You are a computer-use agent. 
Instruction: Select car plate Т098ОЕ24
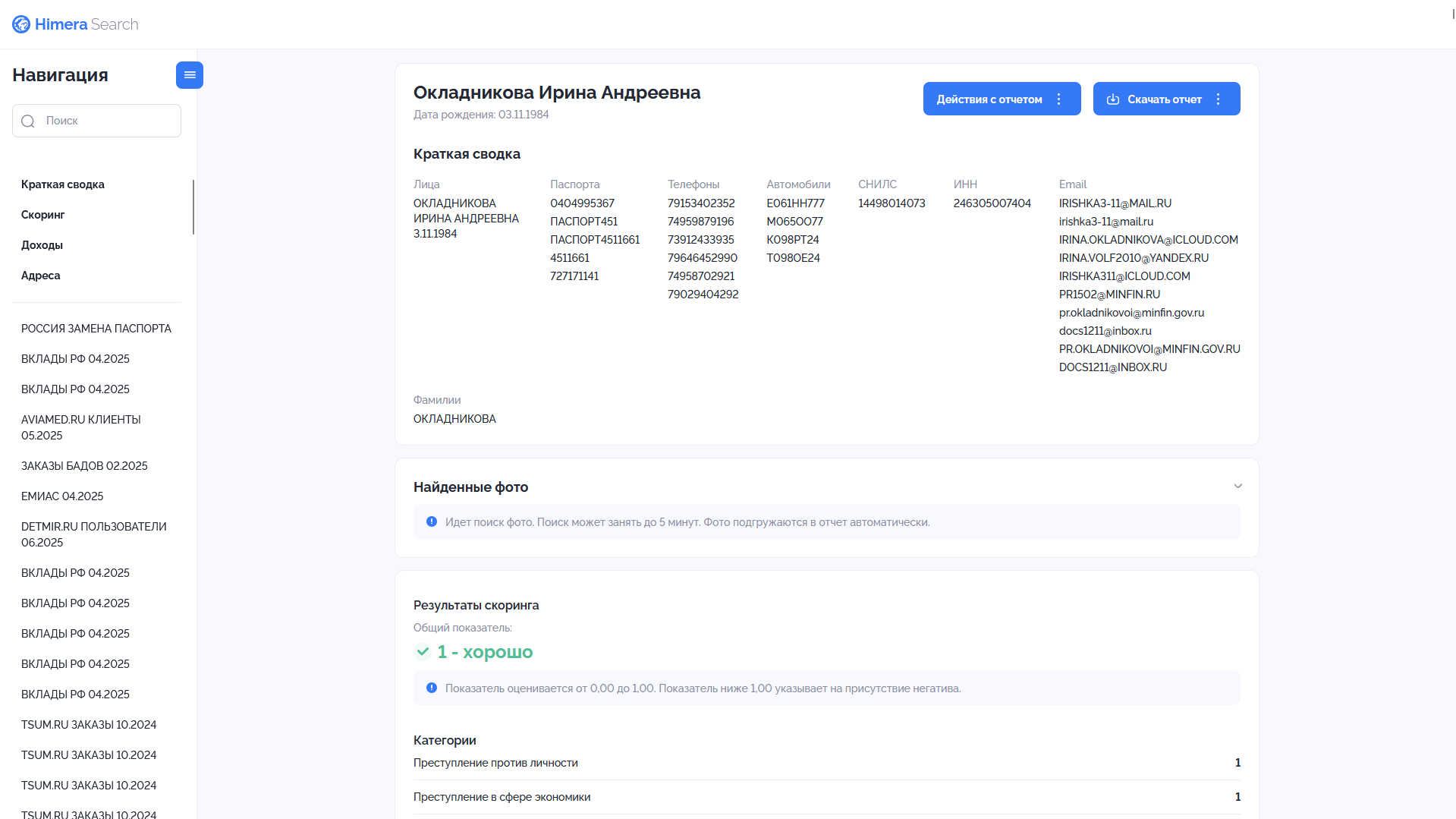pos(793,258)
